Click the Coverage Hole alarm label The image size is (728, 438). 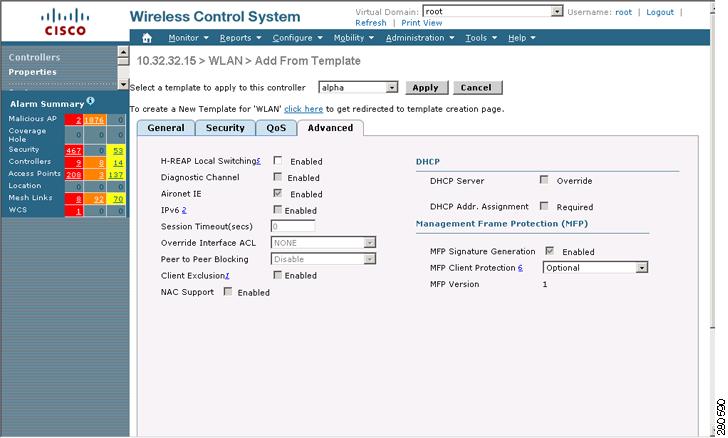click(x=27, y=135)
